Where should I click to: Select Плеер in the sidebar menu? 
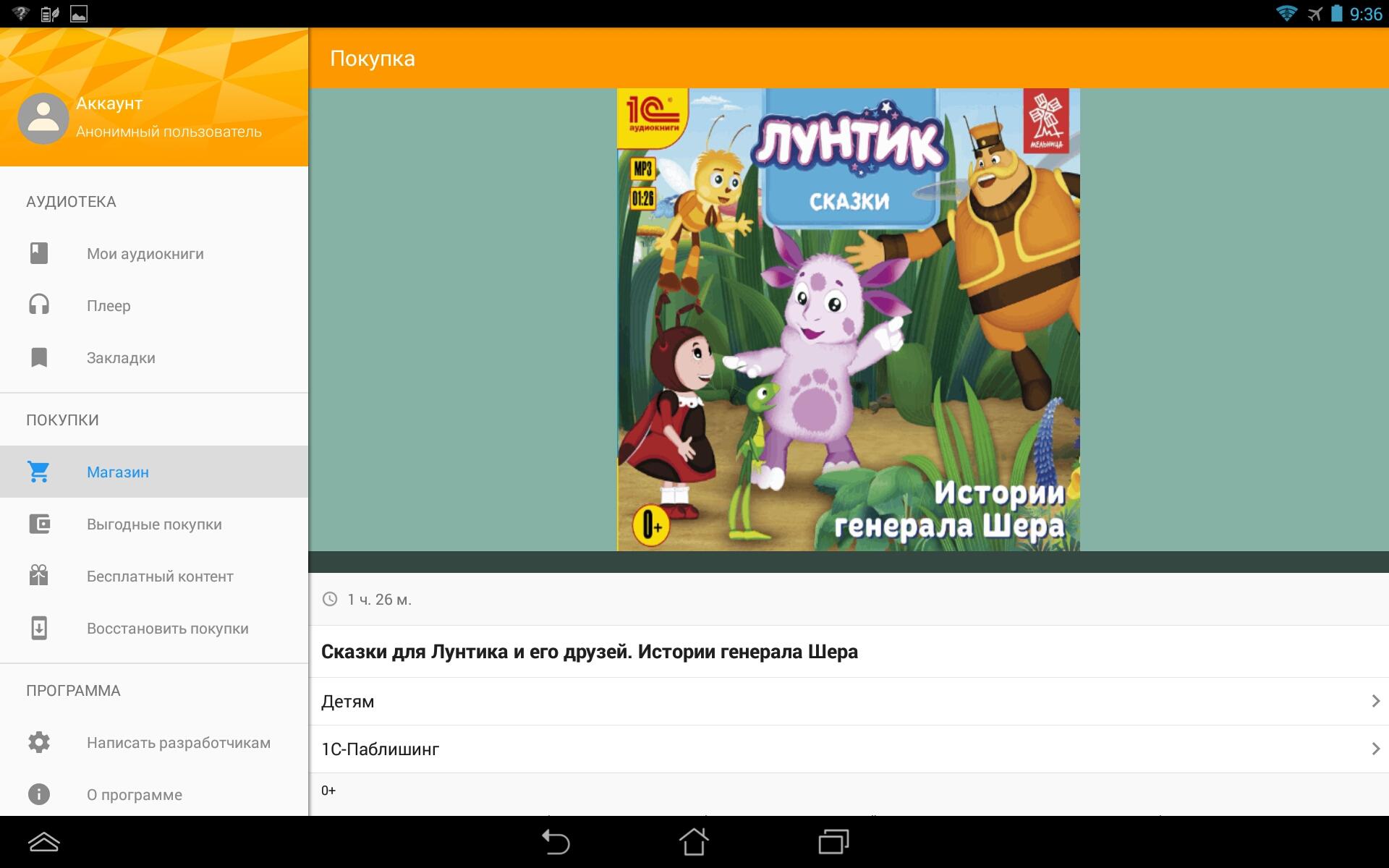click(x=109, y=306)
